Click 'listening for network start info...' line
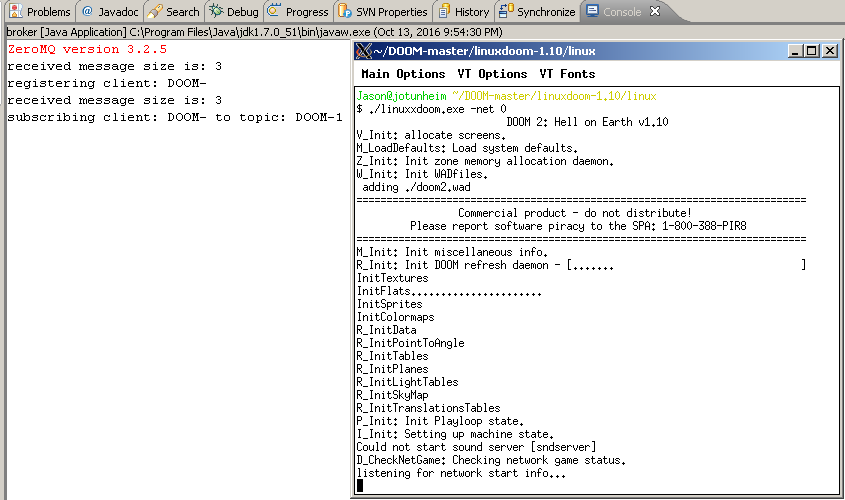 point(461,473)
